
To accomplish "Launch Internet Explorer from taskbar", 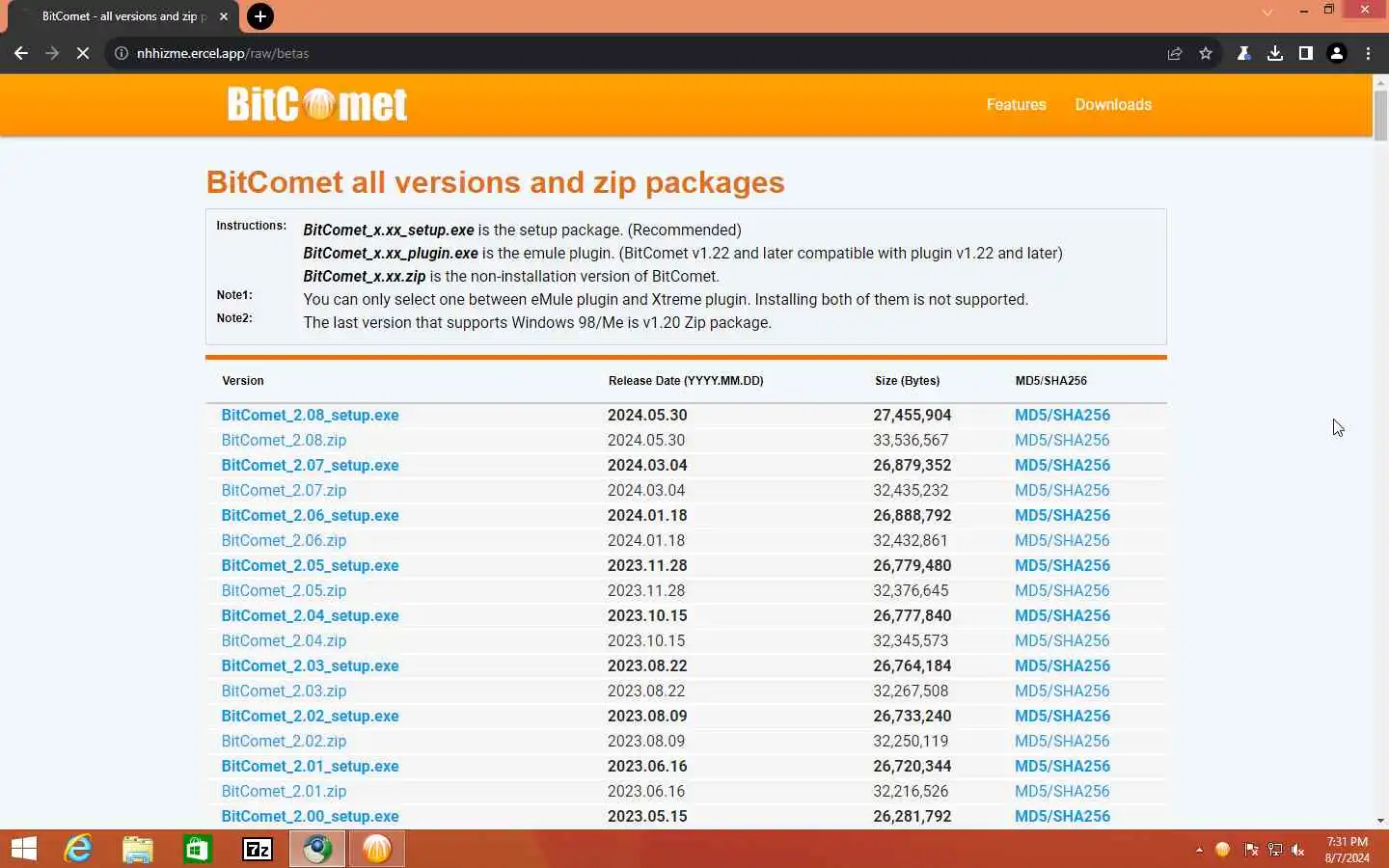I will pyautogui.click(x=78, y=849).
